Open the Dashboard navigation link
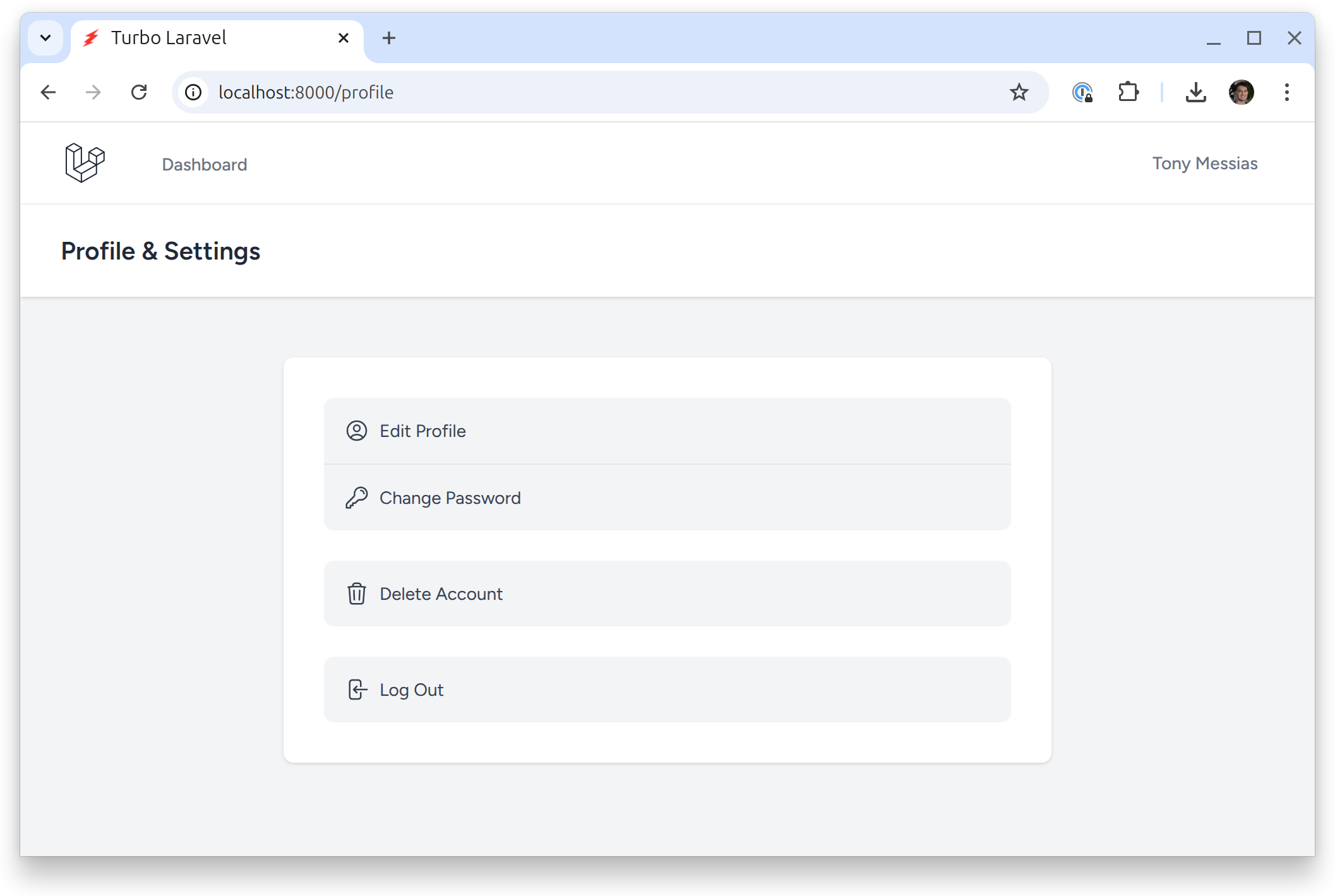 (x=204, y=164)
